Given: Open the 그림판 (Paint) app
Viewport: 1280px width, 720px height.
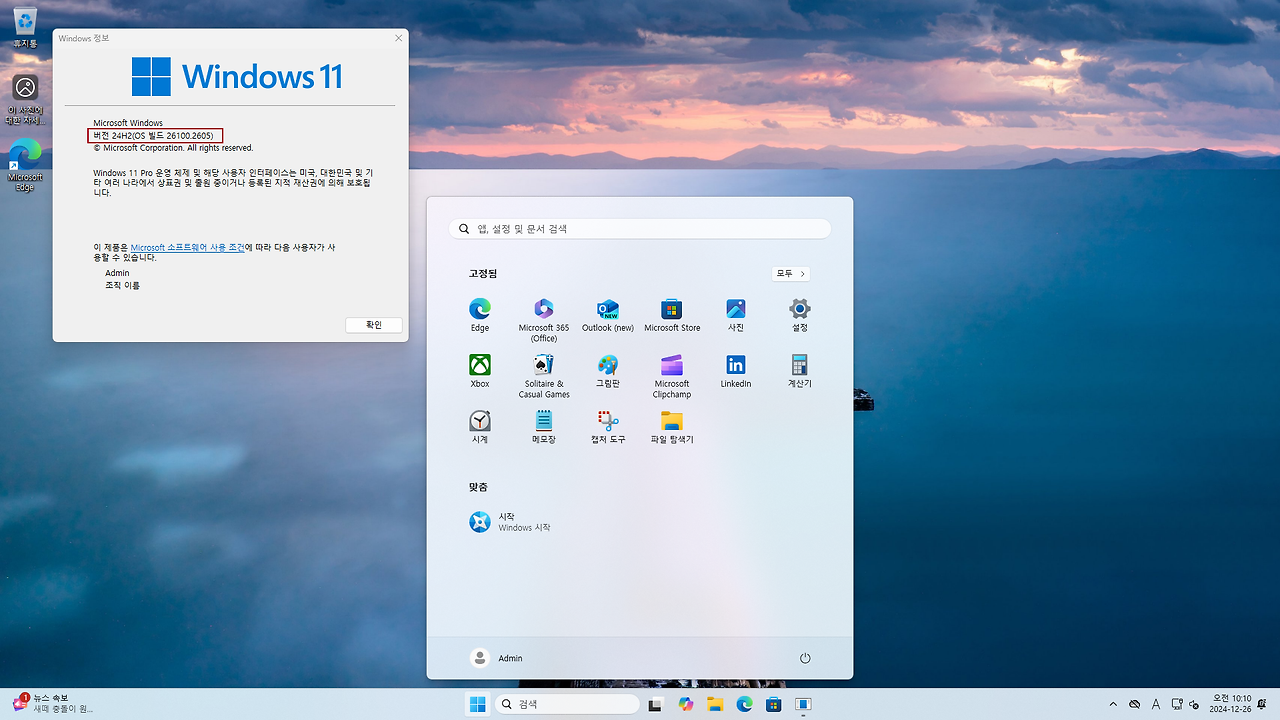Looking at the screenshot, I should (x=607, y=366).
